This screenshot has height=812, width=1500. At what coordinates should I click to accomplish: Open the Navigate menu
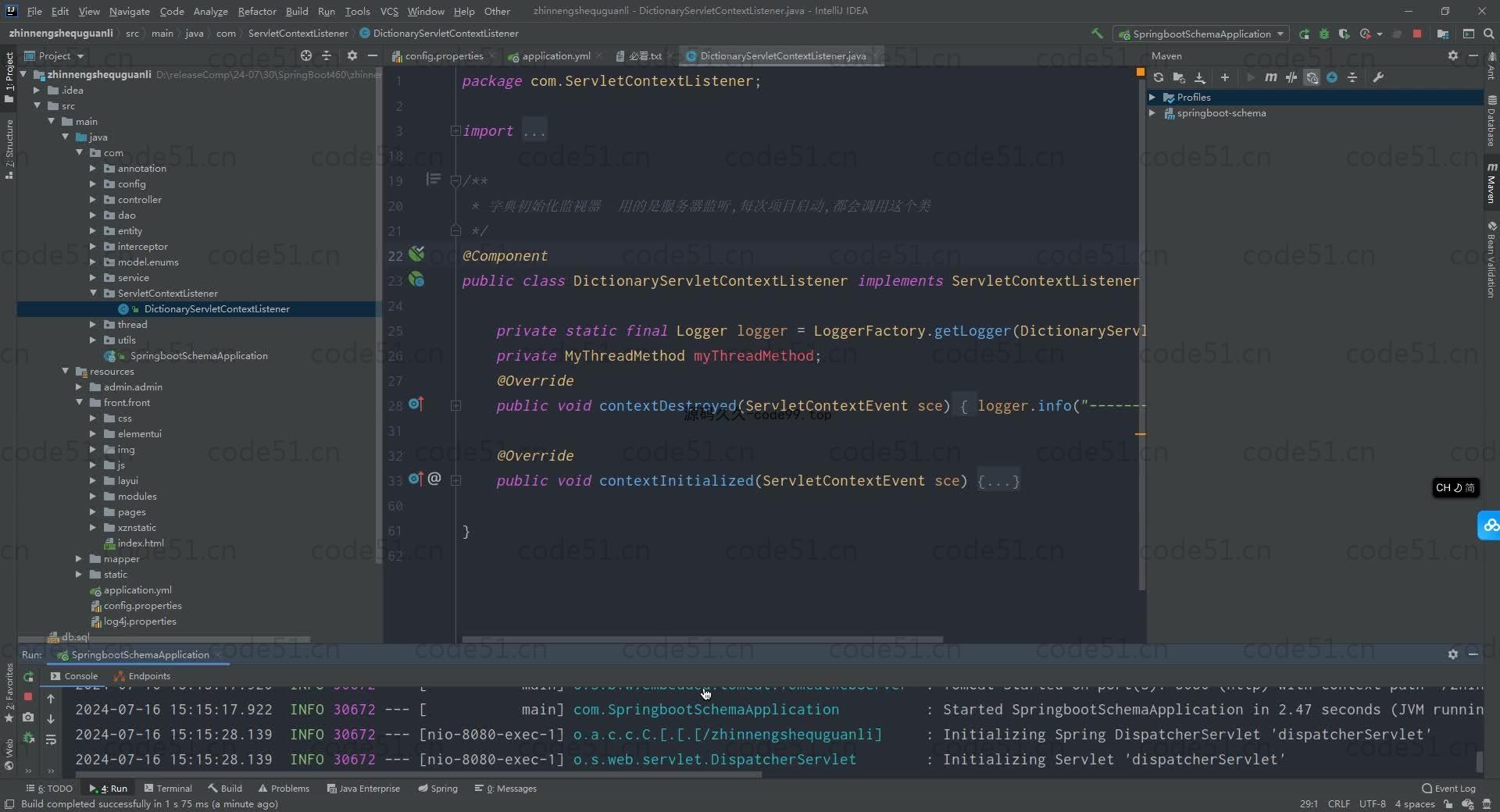point(129,11)
